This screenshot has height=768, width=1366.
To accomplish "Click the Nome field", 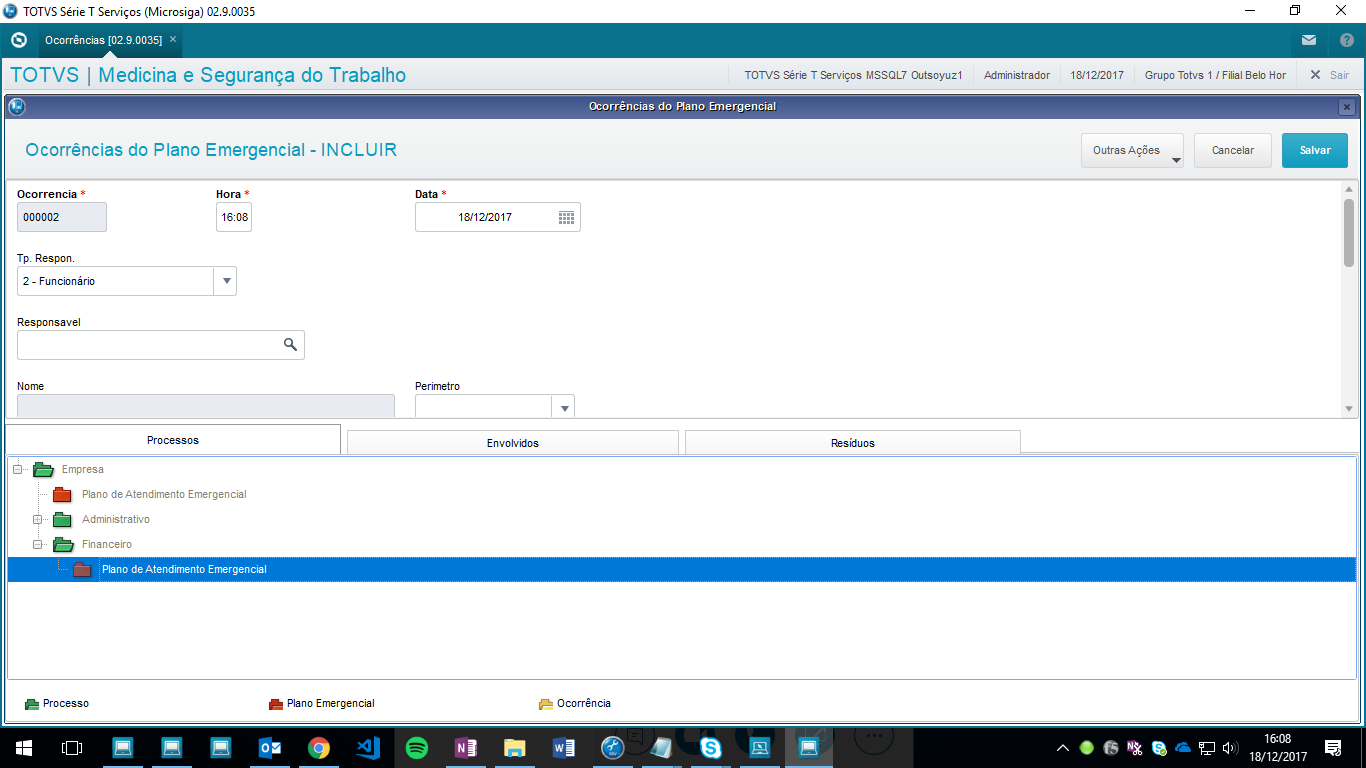I will click(x=206, y=406).
